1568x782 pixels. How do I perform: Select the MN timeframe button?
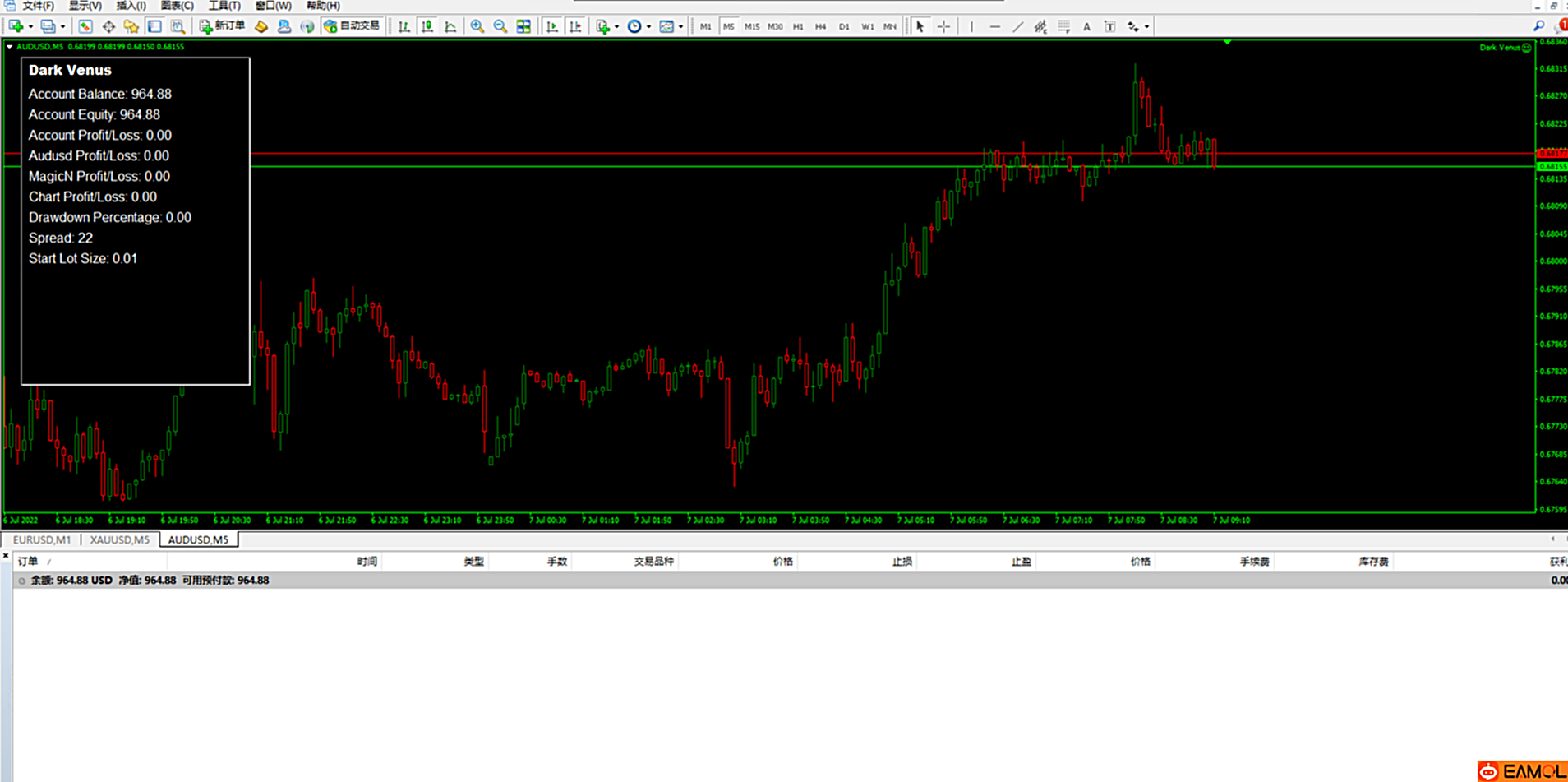(889, 26)
